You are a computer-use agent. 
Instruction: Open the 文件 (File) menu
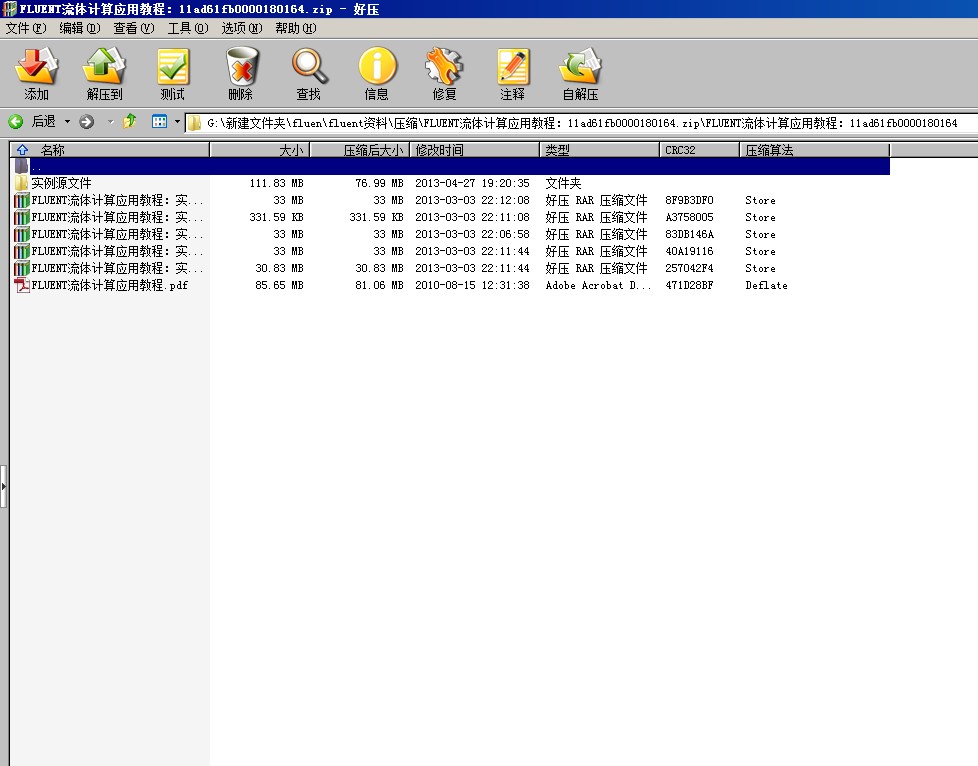[x=26, y=28]
